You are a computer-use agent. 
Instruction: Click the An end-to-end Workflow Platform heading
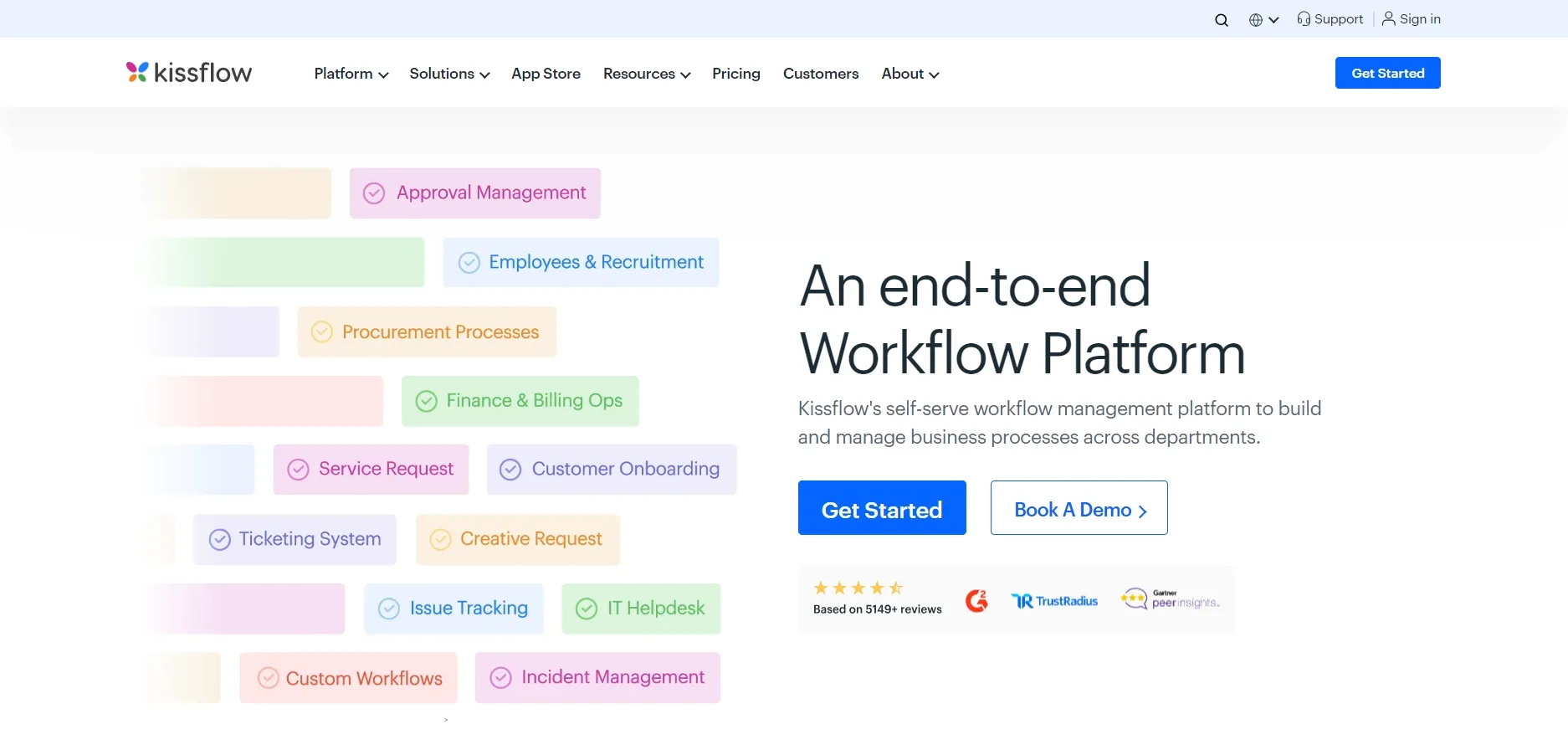click(1022, 319)
